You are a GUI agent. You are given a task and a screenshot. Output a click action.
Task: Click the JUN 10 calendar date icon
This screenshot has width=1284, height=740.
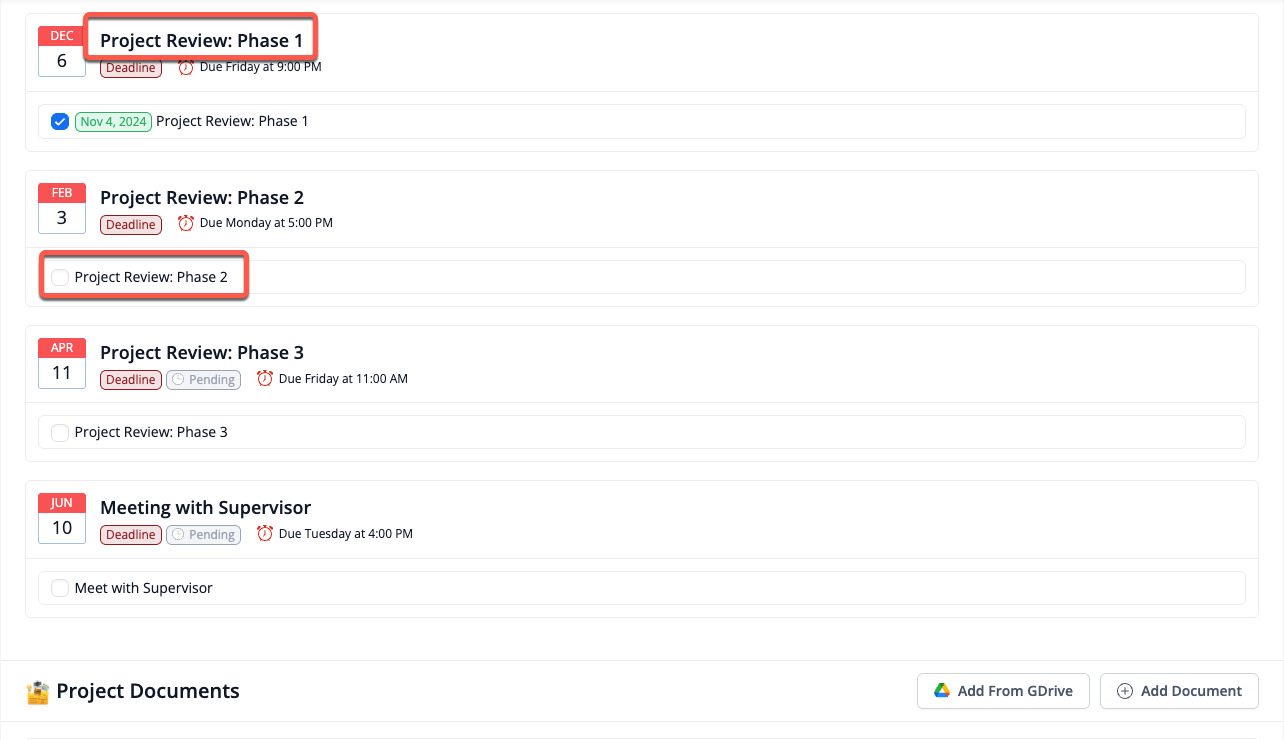[x=62, y=518]
